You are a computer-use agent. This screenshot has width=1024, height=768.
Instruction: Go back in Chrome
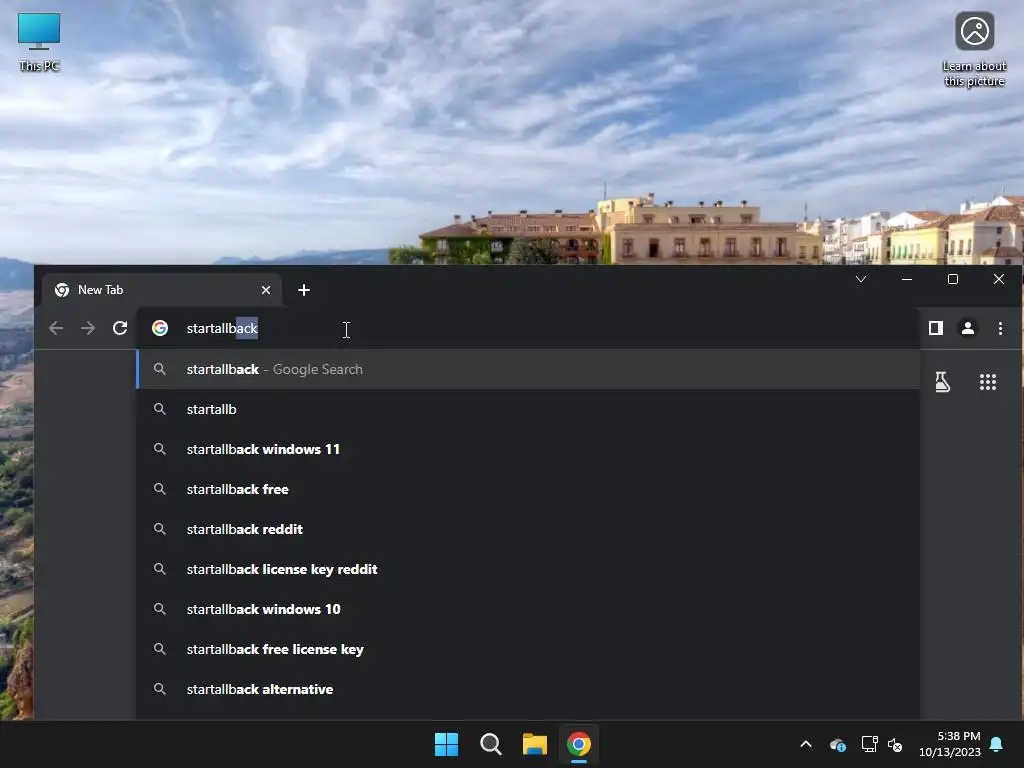(56, 328)
